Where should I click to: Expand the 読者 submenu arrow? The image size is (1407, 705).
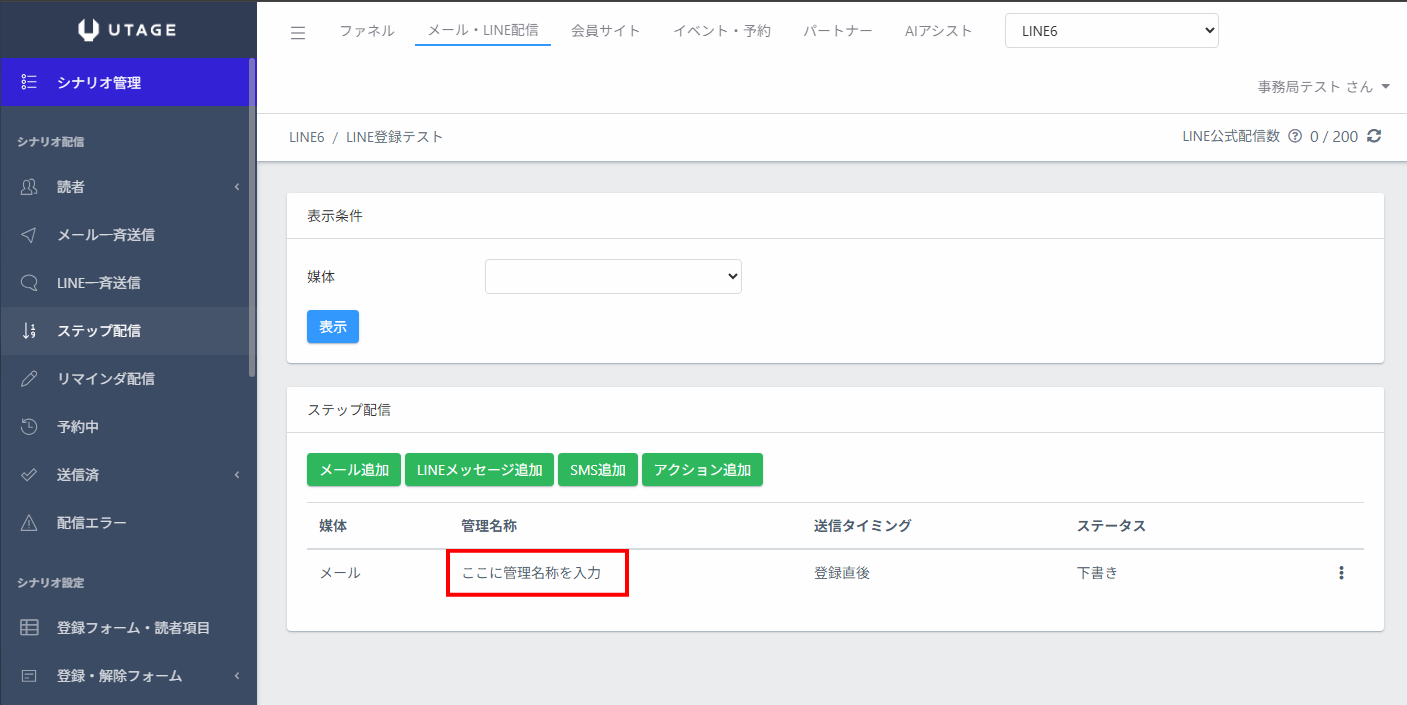pos(237,187)
